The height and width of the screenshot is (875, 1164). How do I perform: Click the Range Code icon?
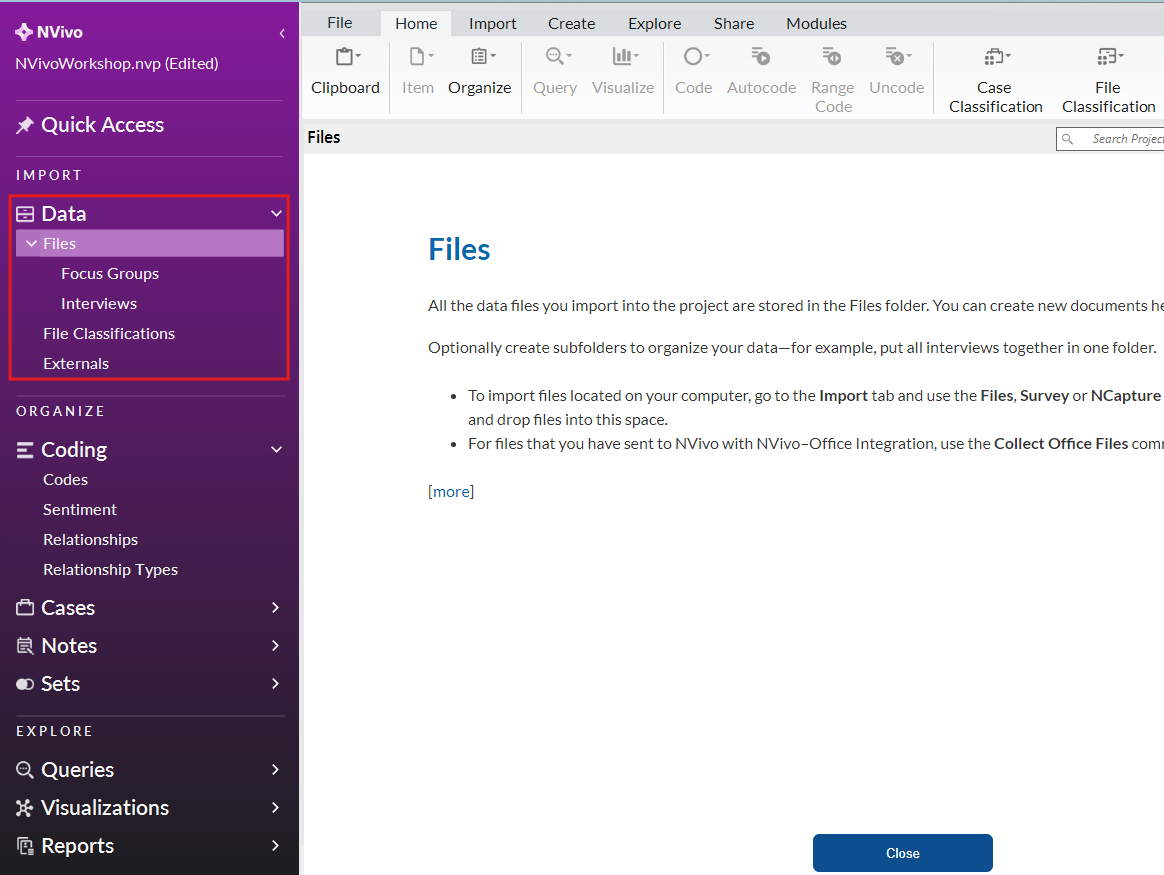(832, 56)
